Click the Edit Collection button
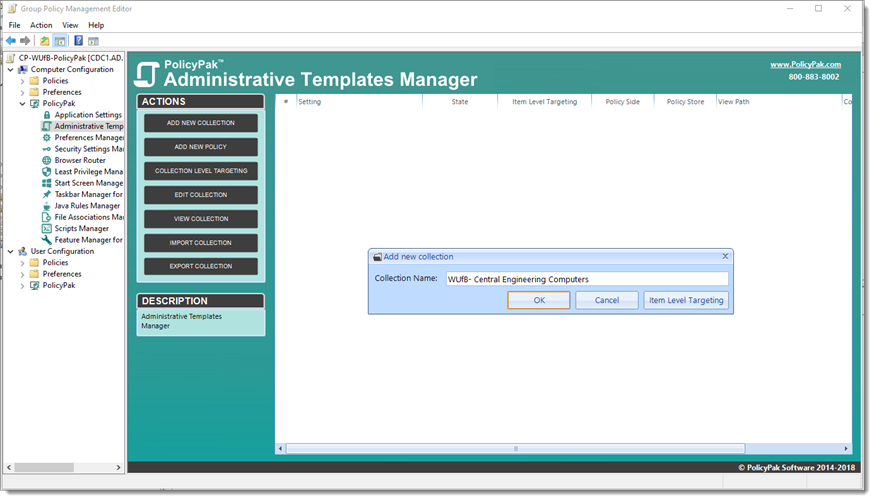 coord(201,195)
